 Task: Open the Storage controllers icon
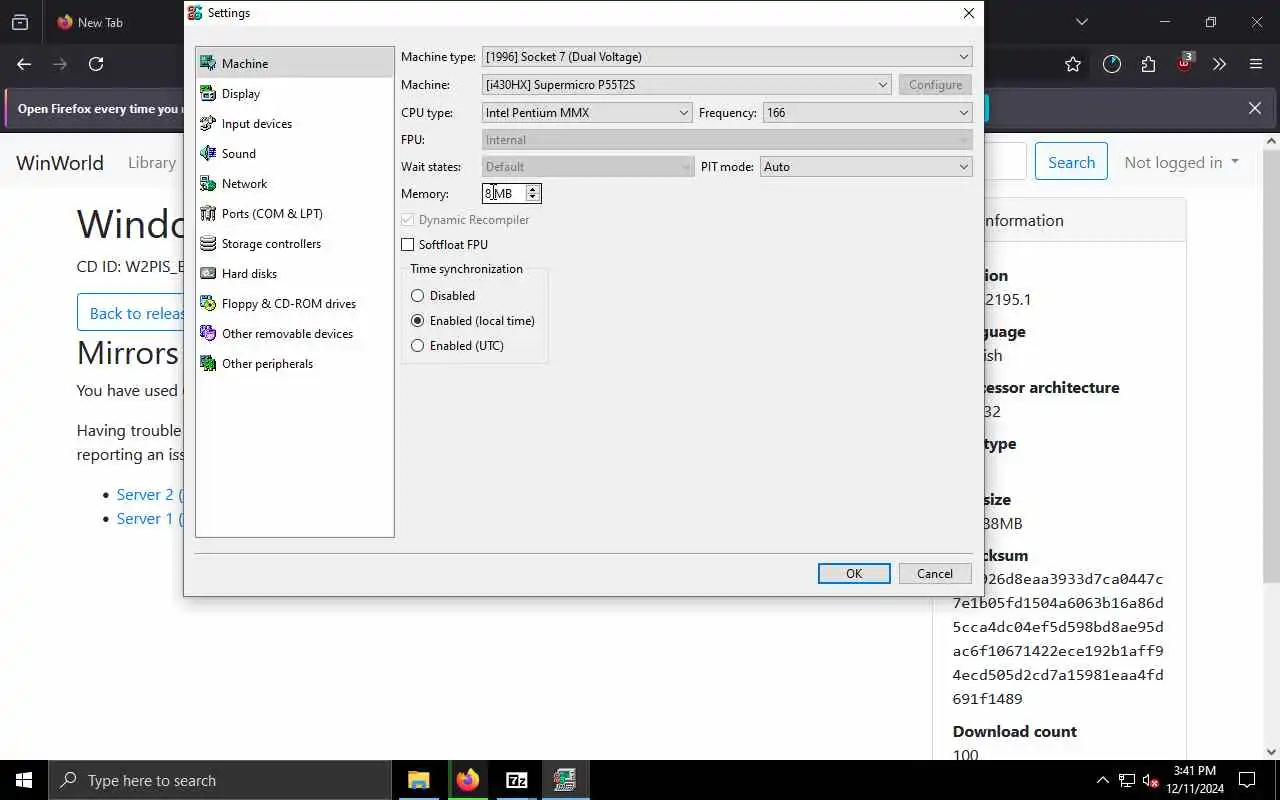tap(208, 243)
